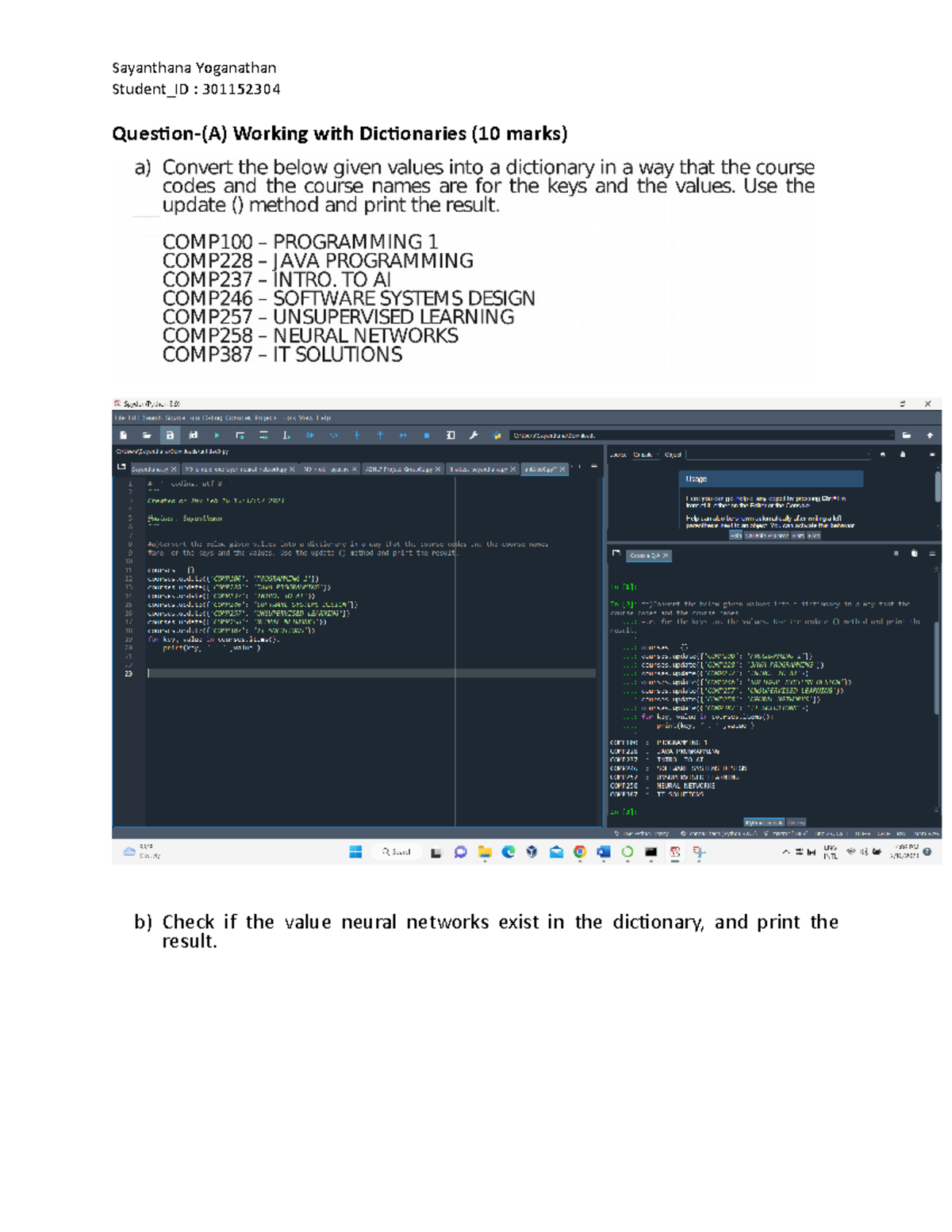Open the console pane options menu
This screenshot has height=1232, width=952.
[x=932, y=554]
